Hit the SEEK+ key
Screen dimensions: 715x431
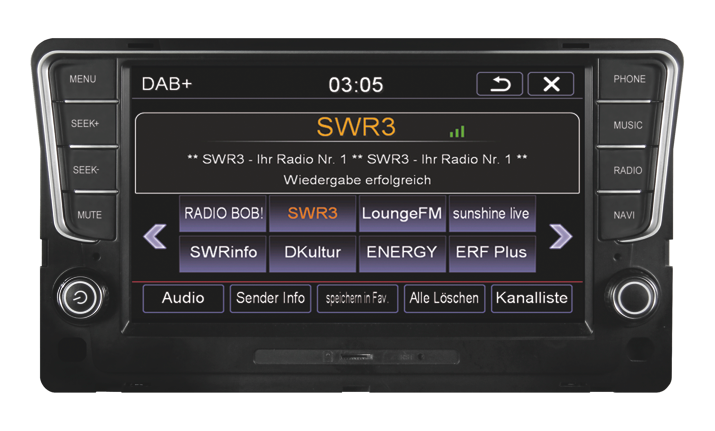(86, 124)
